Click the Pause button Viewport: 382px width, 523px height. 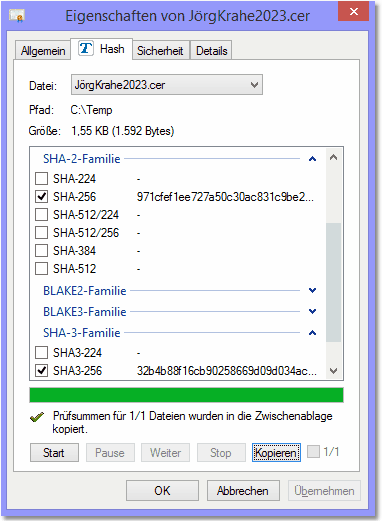tap(110, 453)
